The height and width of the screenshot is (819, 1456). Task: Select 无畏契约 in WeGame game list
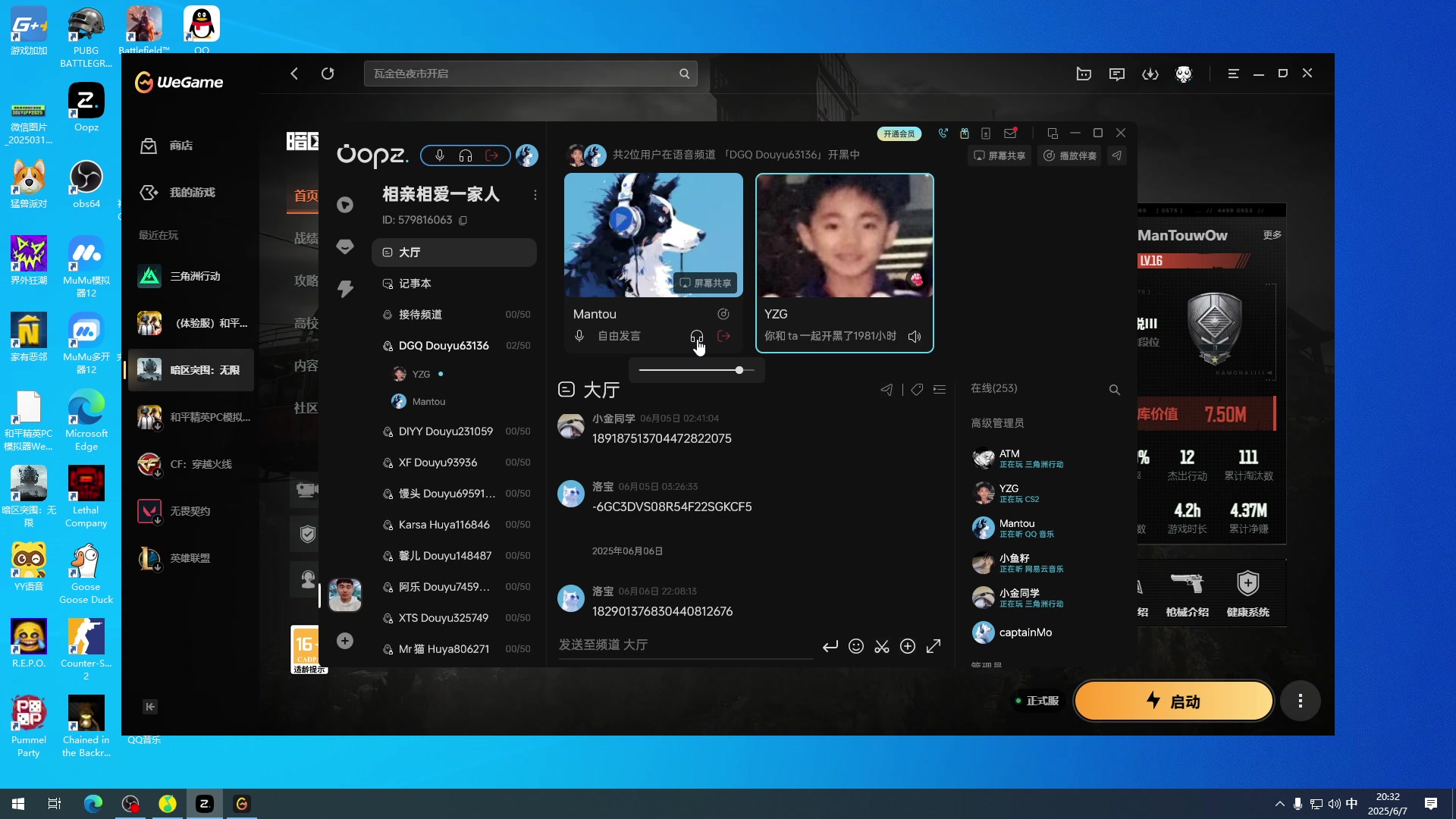191,511
